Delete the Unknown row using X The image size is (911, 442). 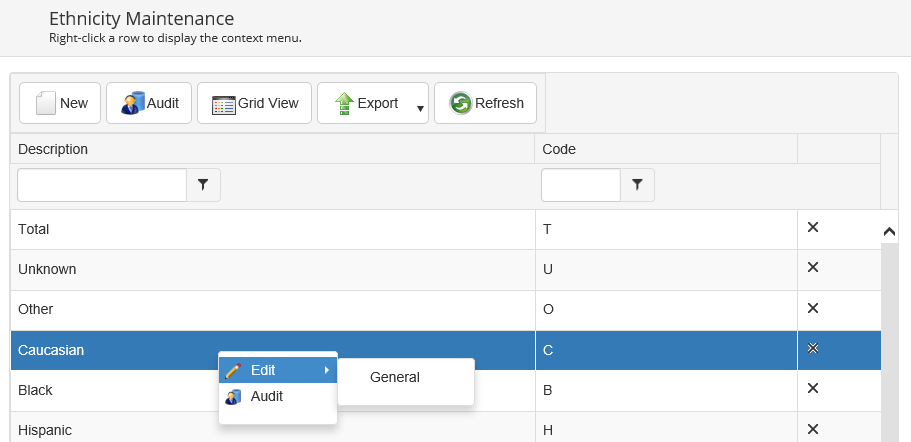click(x=813, y=267)
